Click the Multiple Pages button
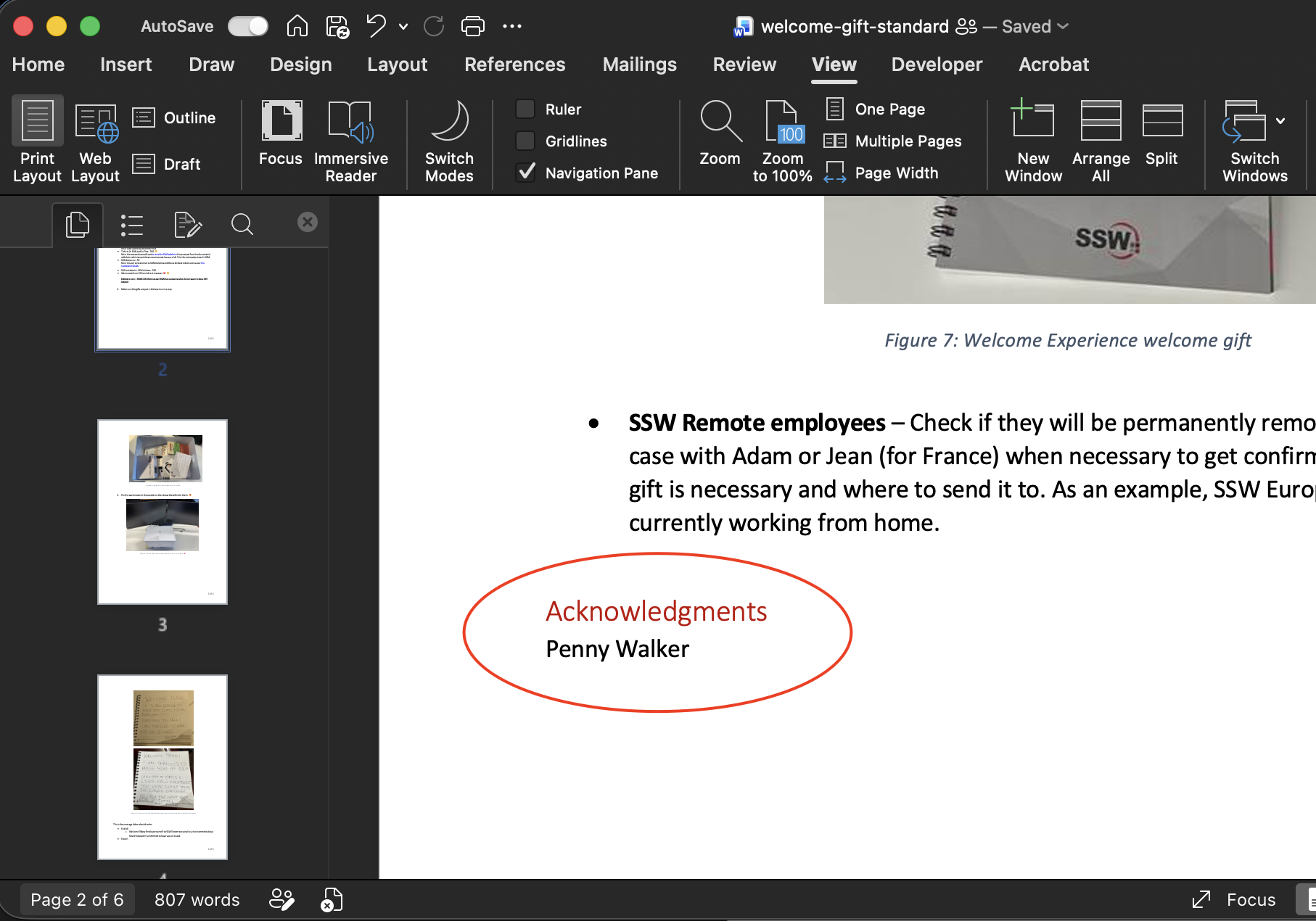Screen dimensions: 1316x921 click(x=893, y=141)
